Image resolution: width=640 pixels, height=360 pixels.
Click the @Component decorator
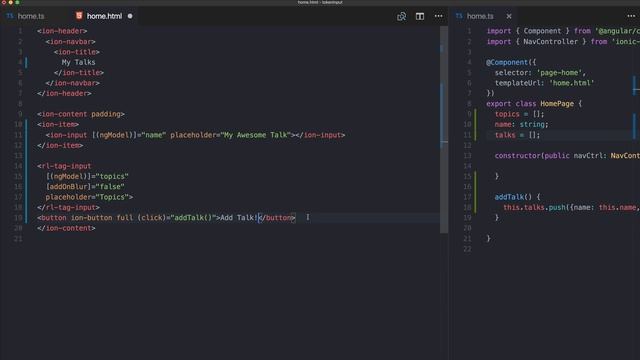[x=511, y=62]
